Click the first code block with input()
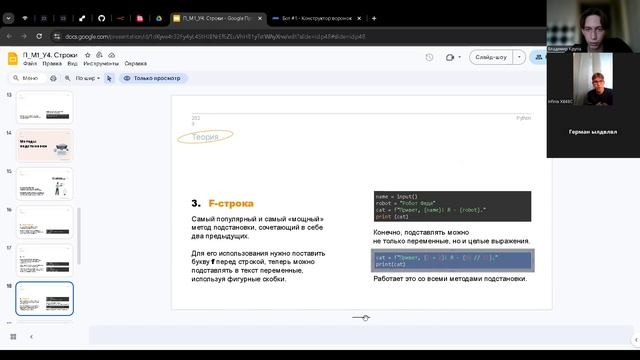The width and height of the screenshot is (640, 360). pyautogui.click(x=452, y=206)
